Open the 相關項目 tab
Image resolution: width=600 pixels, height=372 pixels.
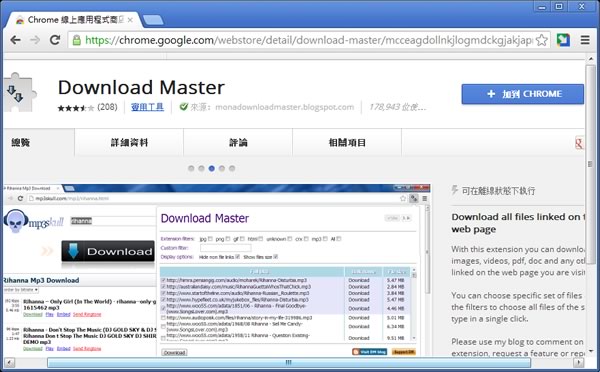pos(347,143)
